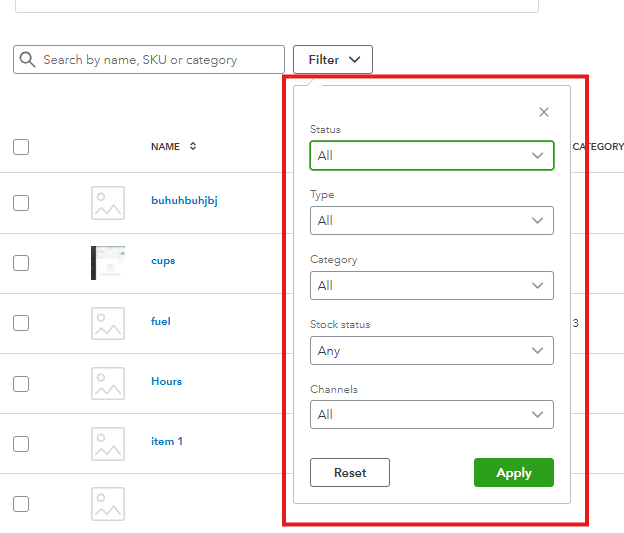Click the Hours placeholder image icon
The width and height of the screenshot is (624, 533).
pos(108,383)
